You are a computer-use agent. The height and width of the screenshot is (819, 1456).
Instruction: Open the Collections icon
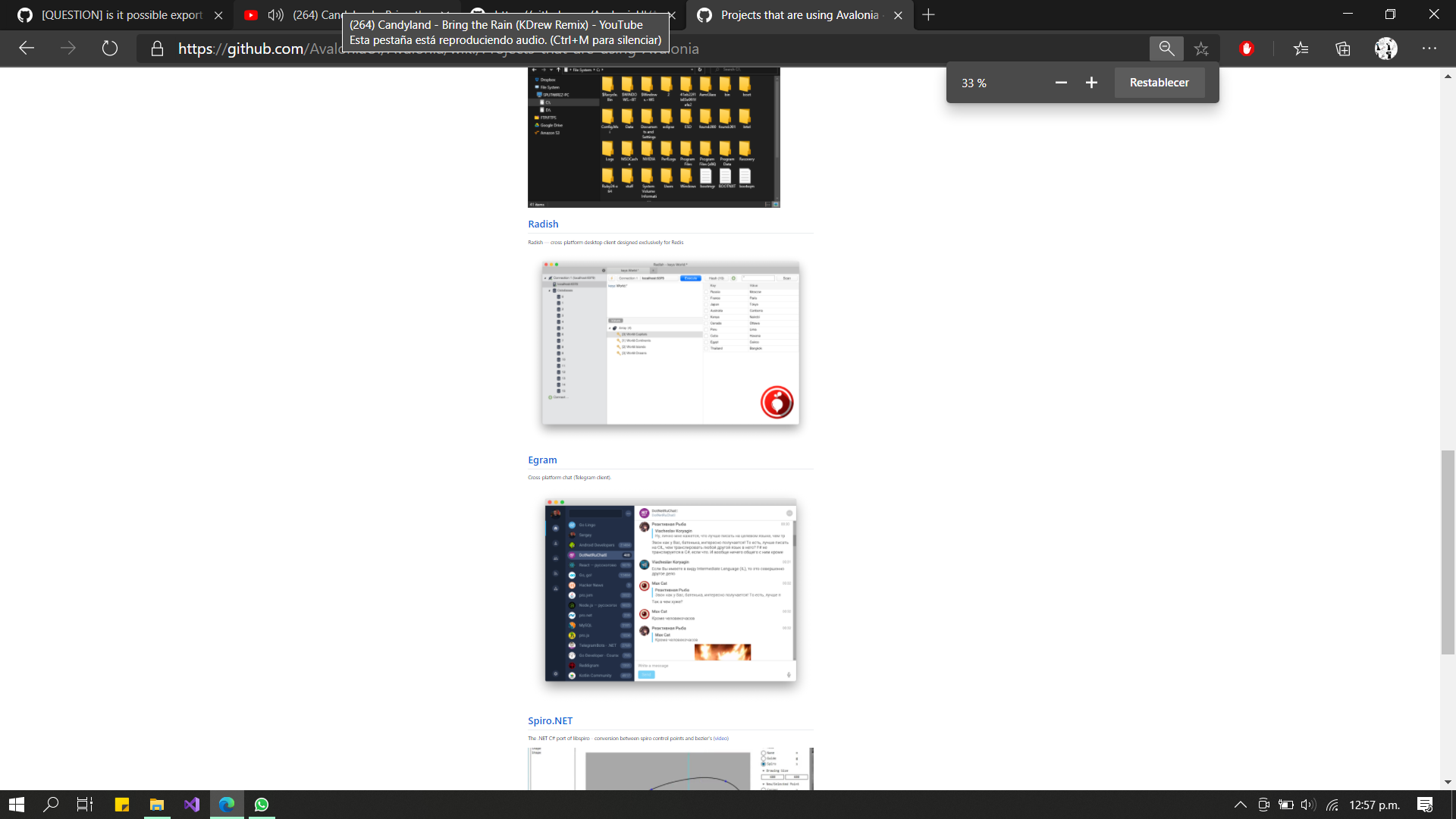(1343, 49)
